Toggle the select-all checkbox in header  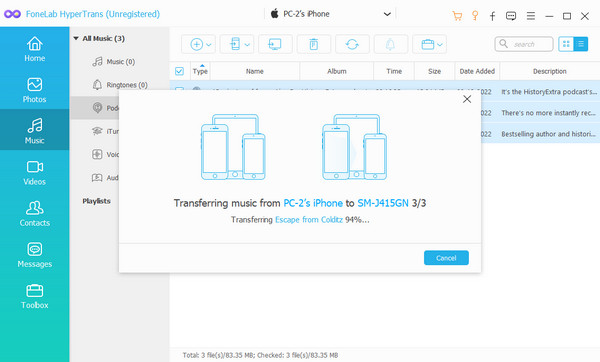click(179, 71)
